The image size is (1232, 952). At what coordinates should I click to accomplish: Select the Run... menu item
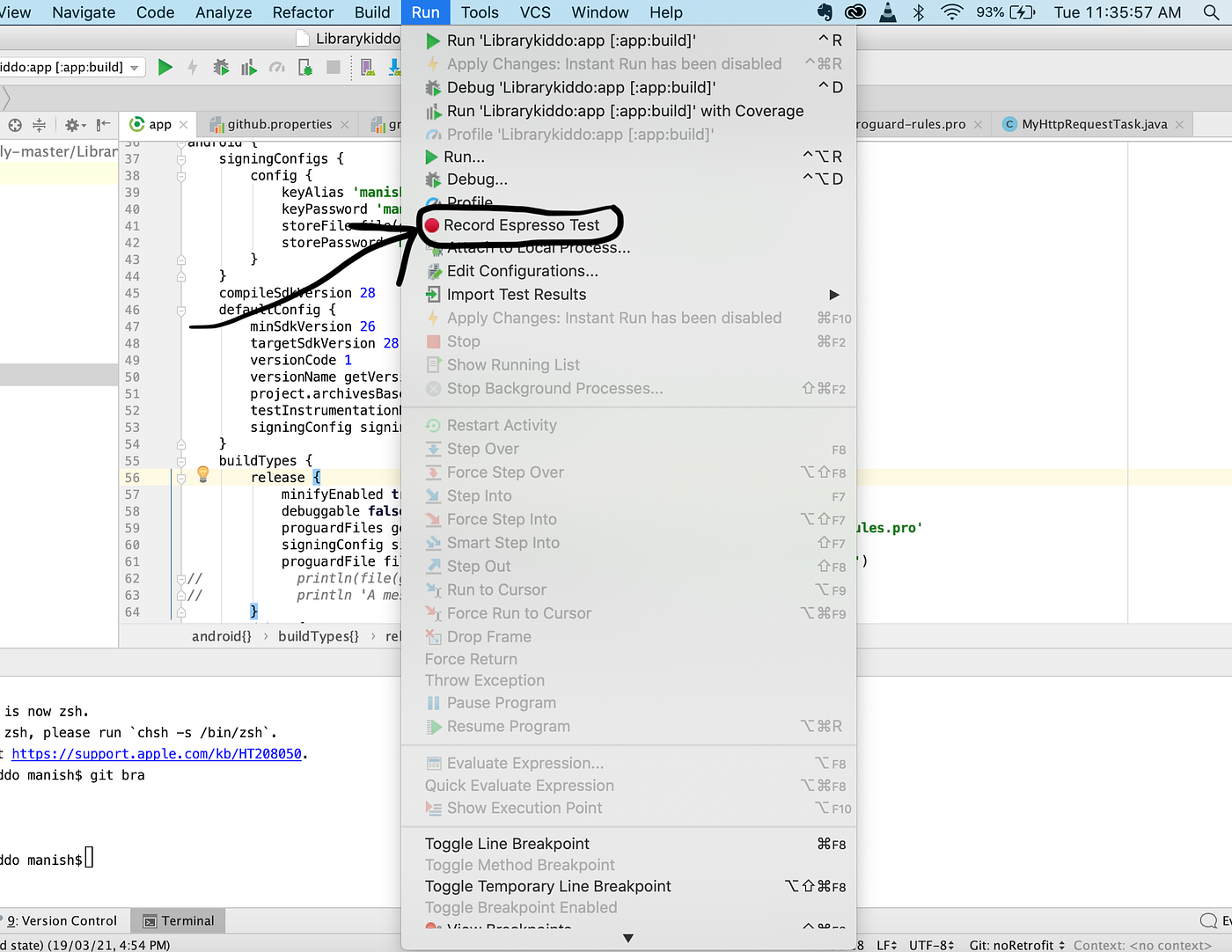628,157
